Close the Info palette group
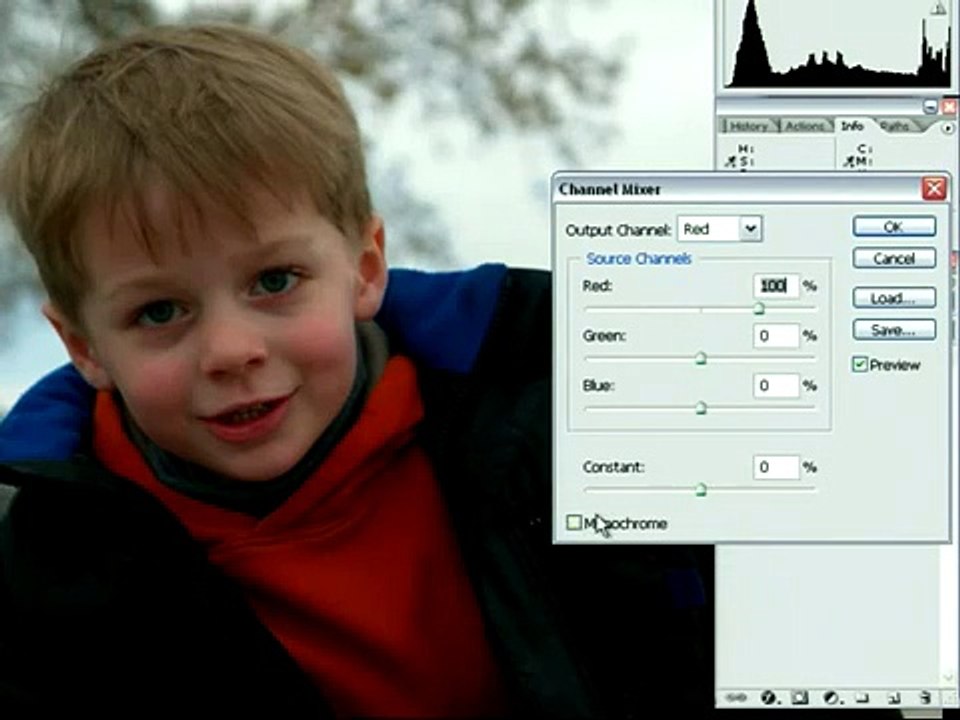Viewport: 960px width, 720px height. click(949, 107)
